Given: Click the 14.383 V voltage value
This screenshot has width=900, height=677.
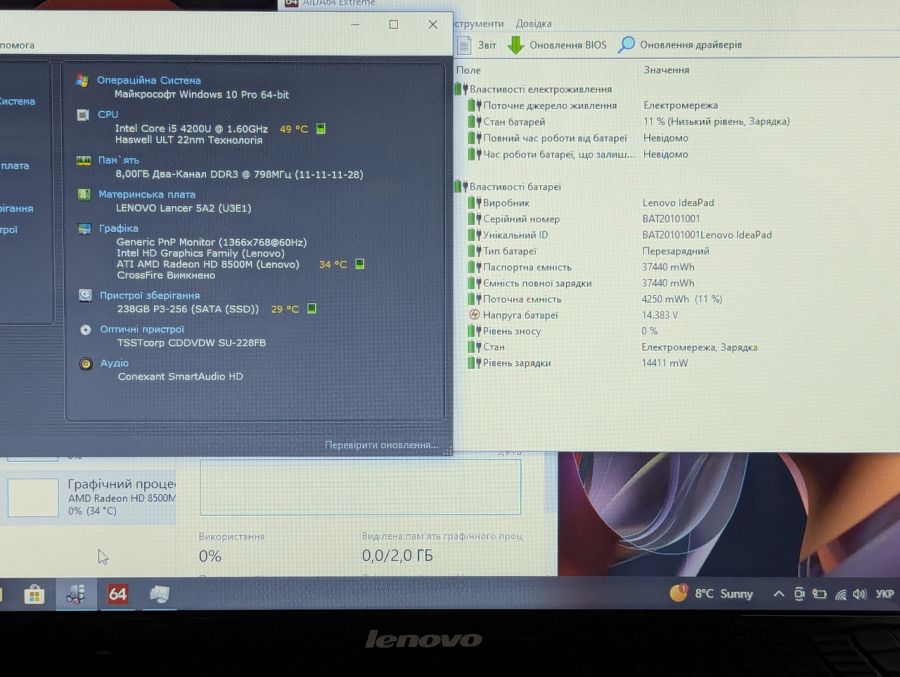Looking at the screenshot, I should point(660,315).
